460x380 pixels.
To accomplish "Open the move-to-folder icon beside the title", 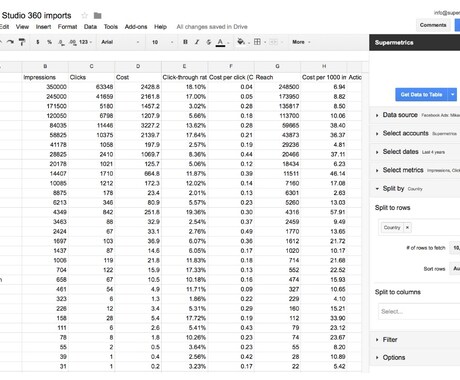I will click(97, 15).
